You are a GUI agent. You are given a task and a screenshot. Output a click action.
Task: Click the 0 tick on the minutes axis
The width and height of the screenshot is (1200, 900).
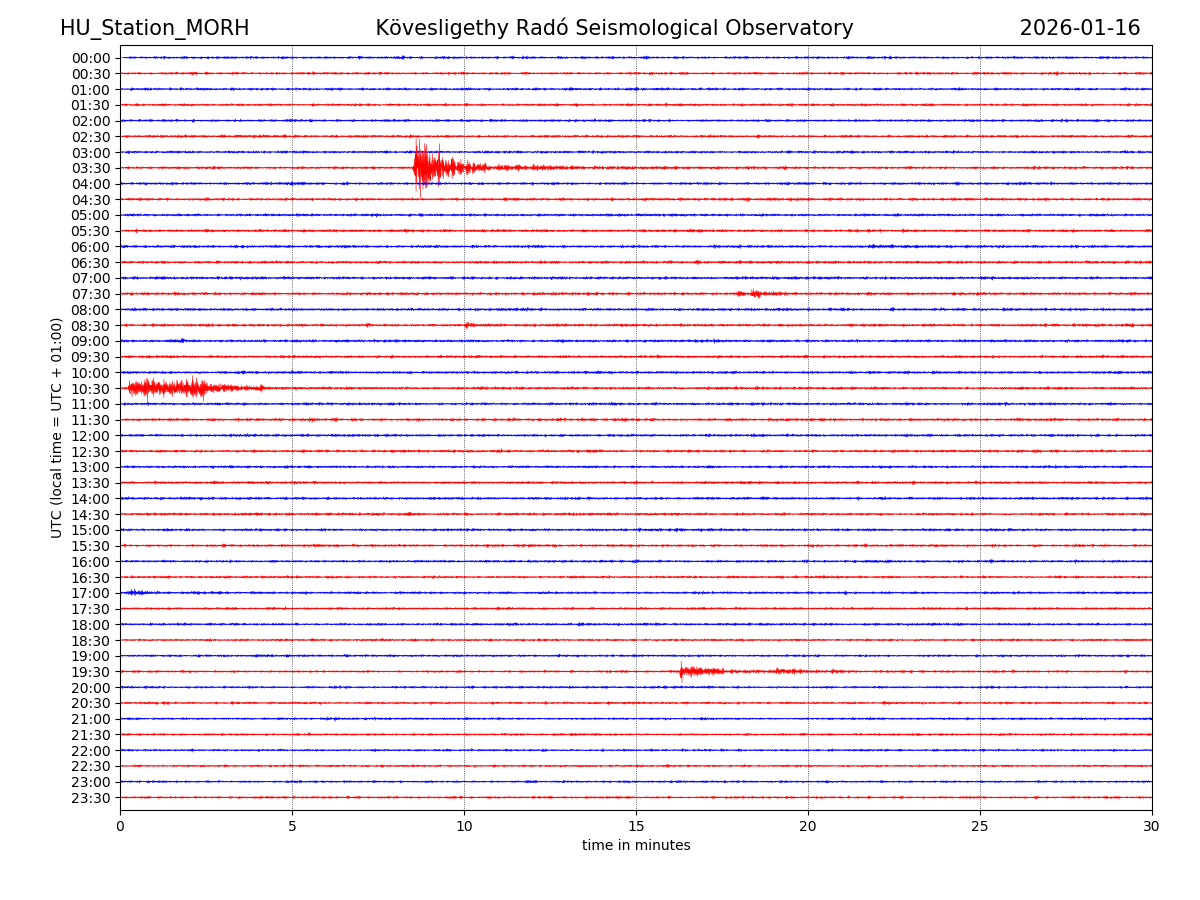(120, 826)
